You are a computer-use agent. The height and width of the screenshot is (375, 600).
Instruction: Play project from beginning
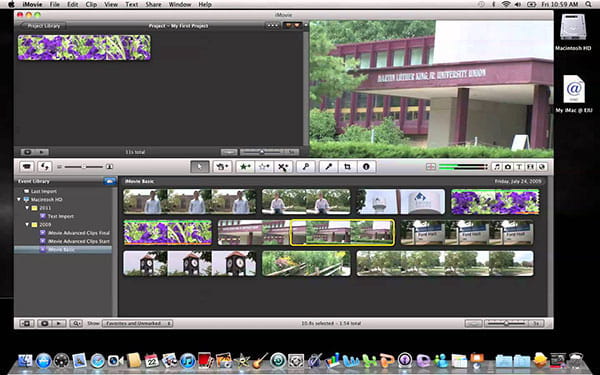pyautogui.click(x=42, y=152)
